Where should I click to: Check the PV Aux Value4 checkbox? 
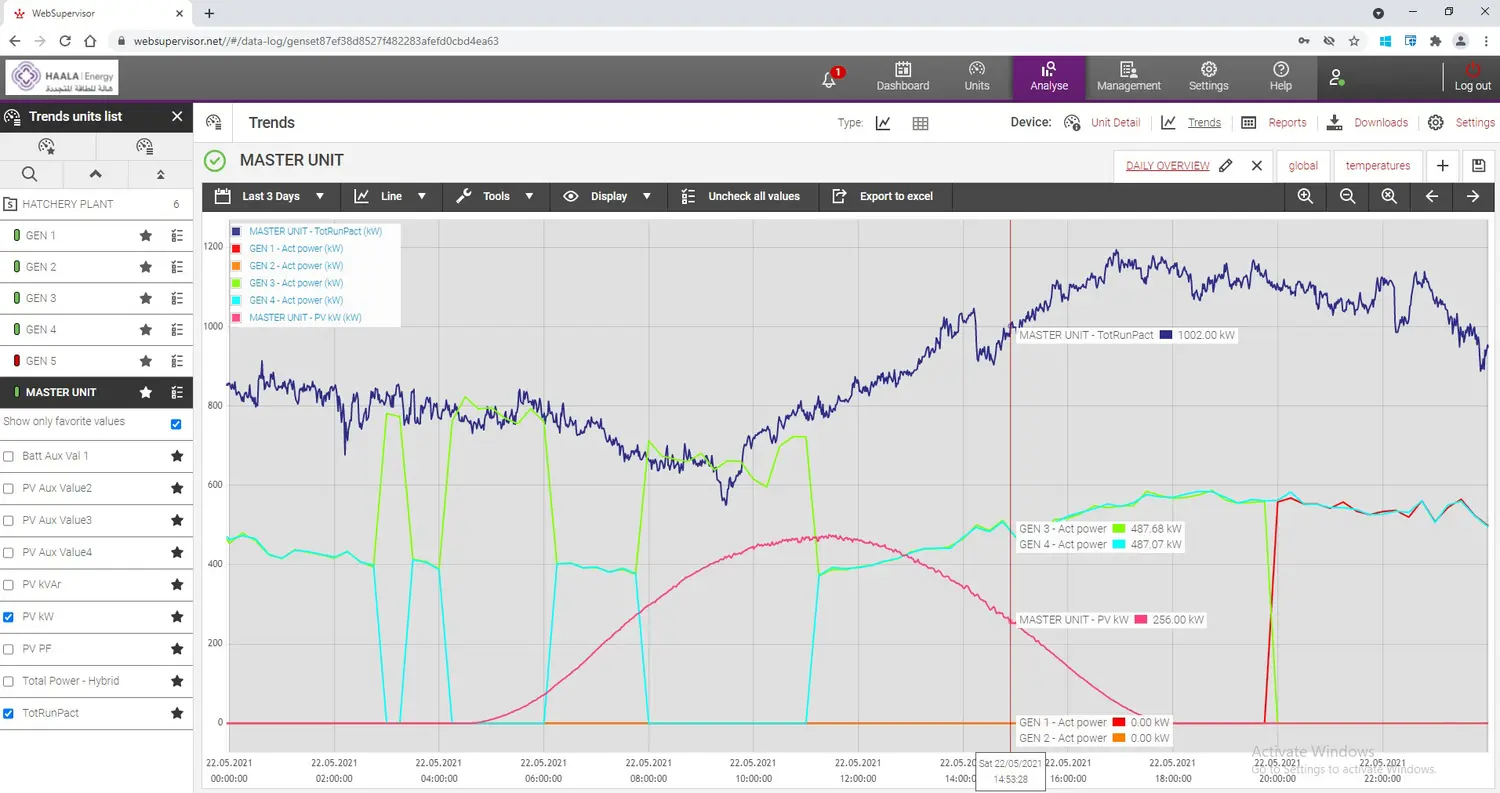point(9,552)
